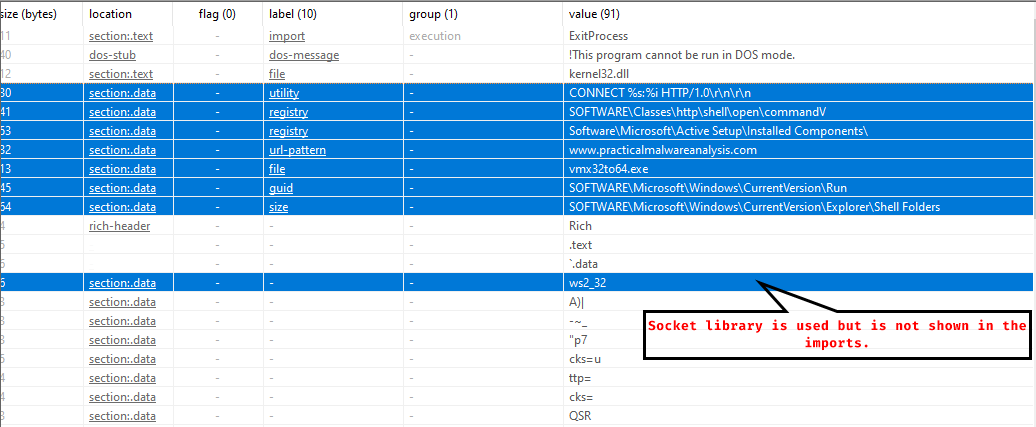This screenshot has width=1036, height=427.
Task: Select the ws2_32 string value row
Action: pyautogui.click(x=587, y=283)
